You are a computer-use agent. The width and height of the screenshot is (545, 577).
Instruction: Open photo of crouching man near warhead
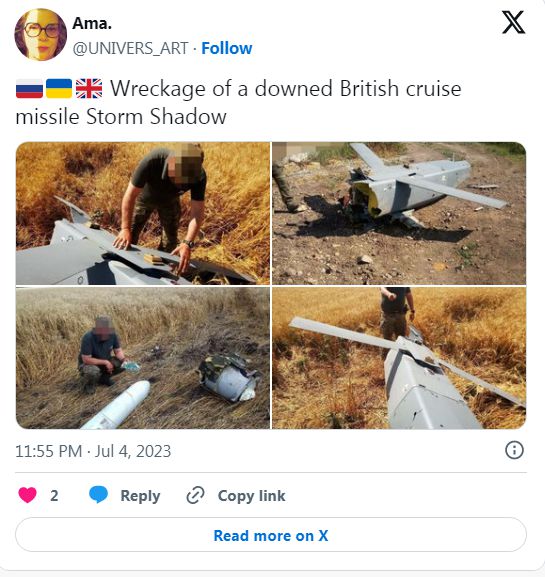coord(143,358)
